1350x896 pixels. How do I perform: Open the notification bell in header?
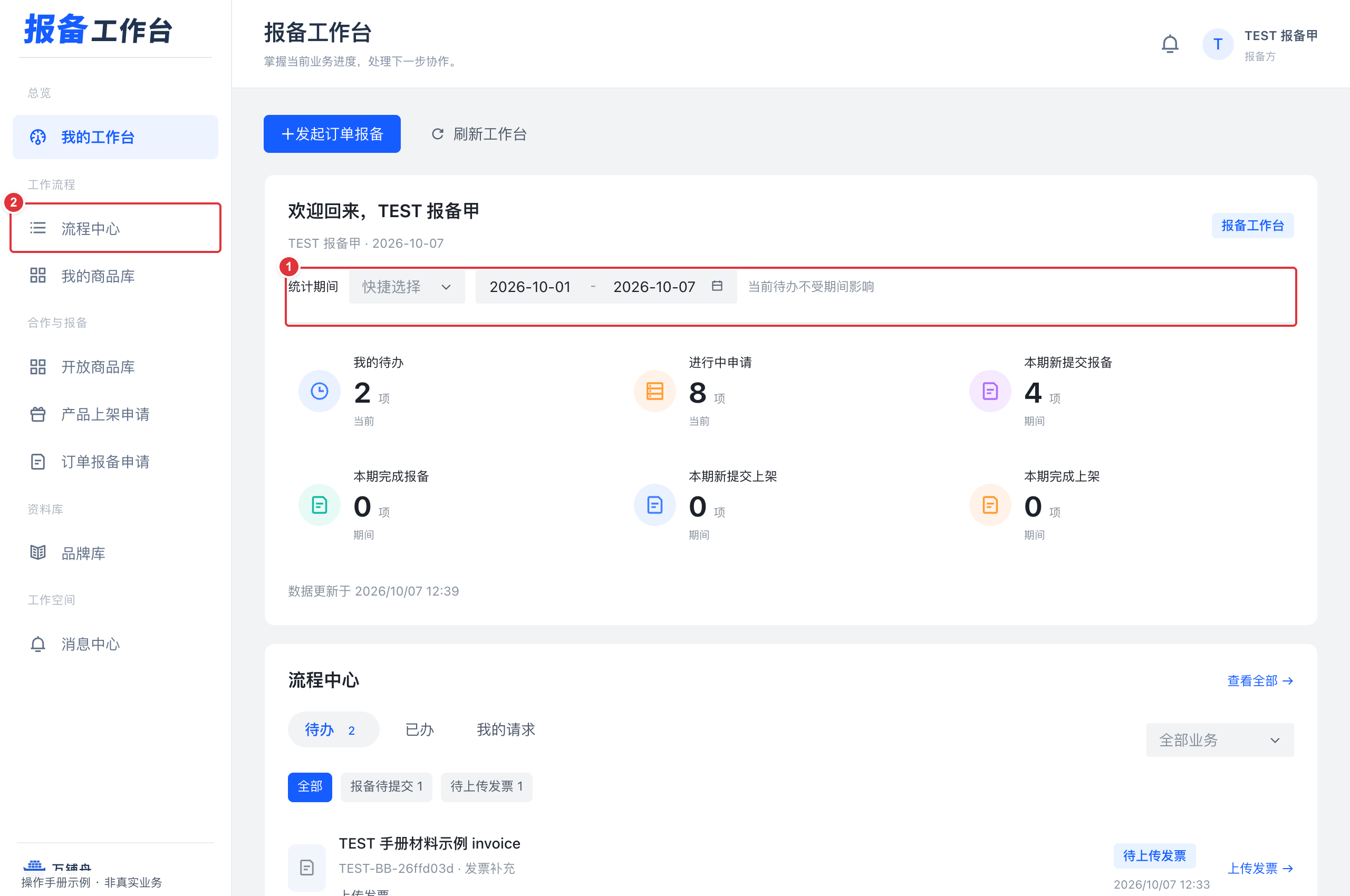[x=1170, y=44]
